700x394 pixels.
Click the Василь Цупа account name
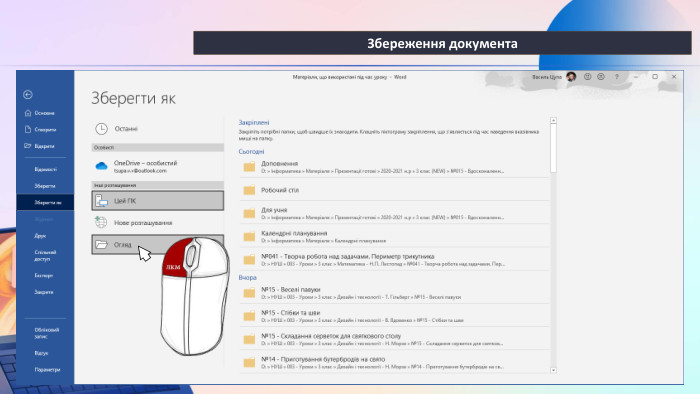tap(546, 77)
